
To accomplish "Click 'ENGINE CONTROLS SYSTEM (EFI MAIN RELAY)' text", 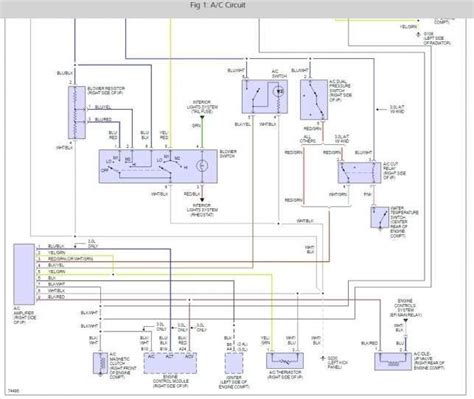I will click(x=406, y=308).
